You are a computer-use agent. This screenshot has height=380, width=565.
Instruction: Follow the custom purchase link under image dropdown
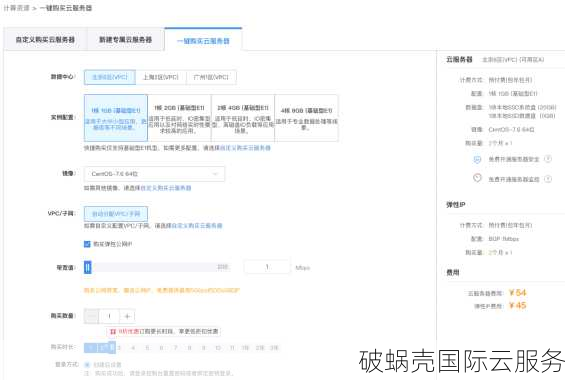point(166,188)
